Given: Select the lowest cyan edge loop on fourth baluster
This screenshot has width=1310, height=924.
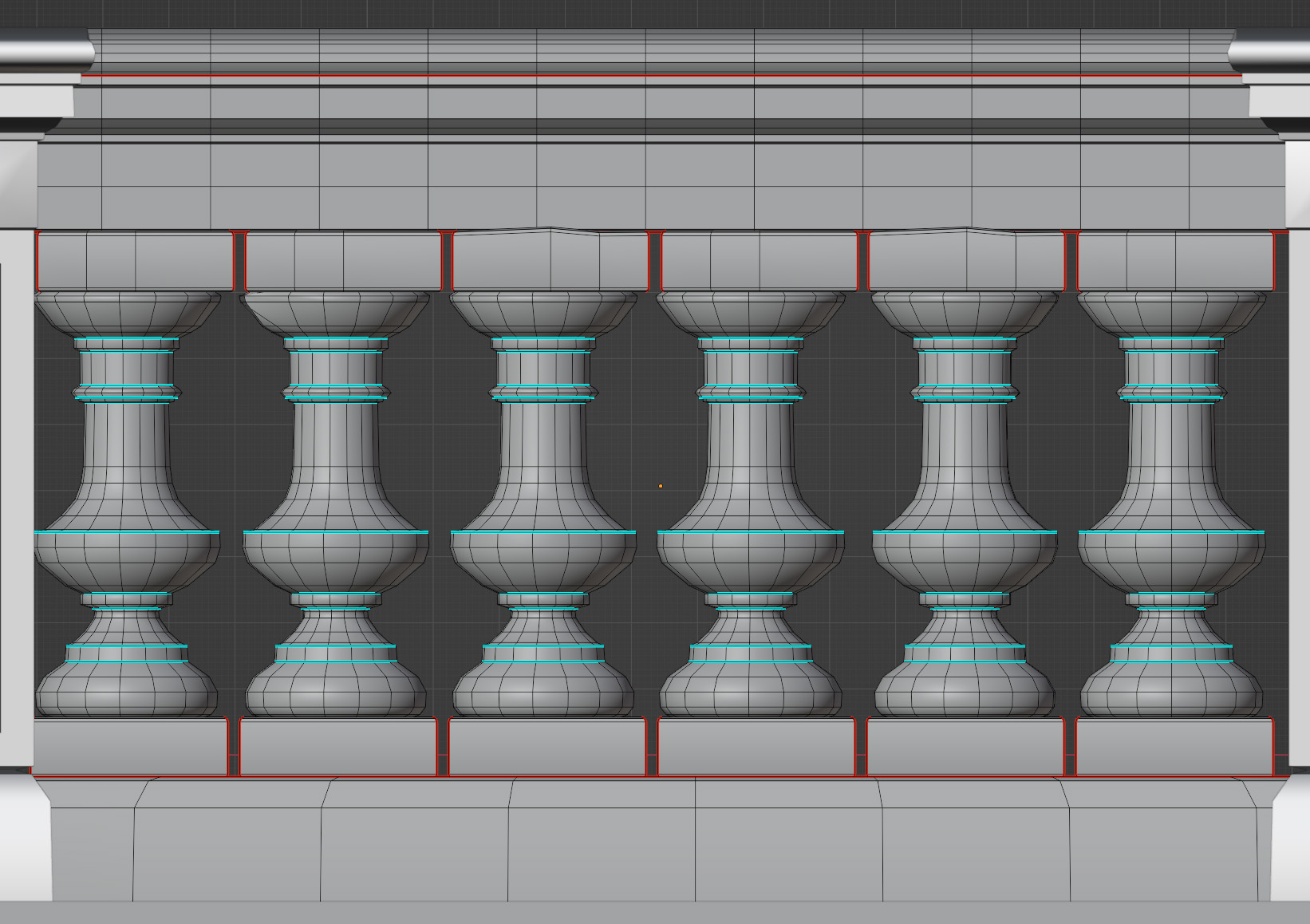Looking at the screenshot, I should [x=750, y=662].
